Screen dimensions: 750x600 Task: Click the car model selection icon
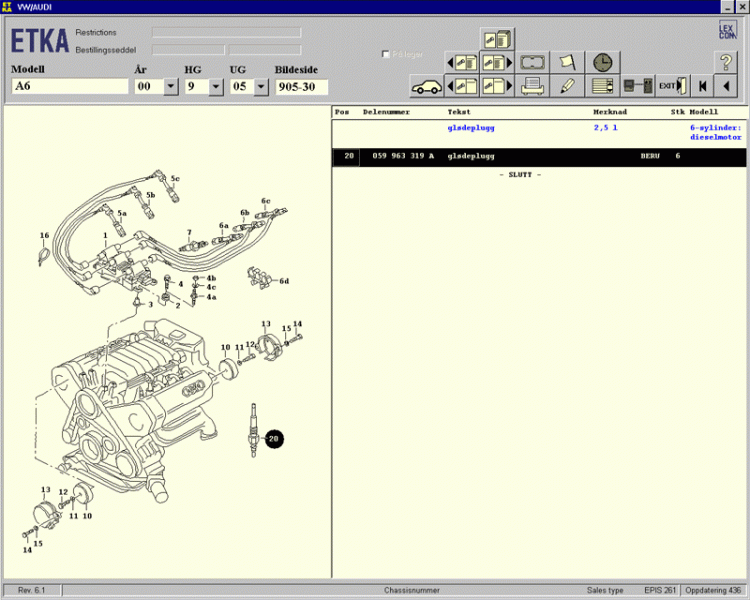click(427, 86)
